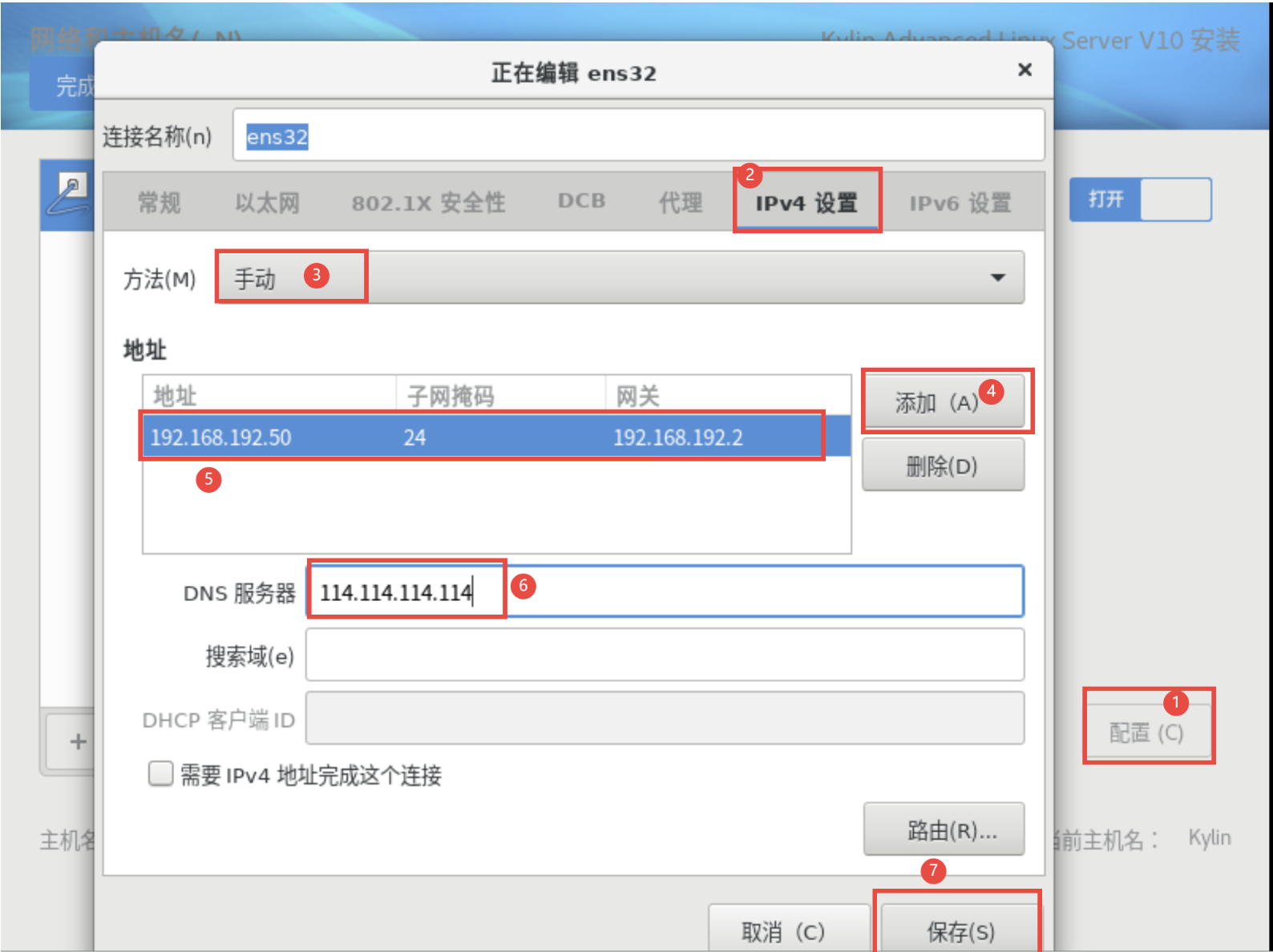Click the 删除(D) button
Screen dimensions: 1273x952
(943, 465)
